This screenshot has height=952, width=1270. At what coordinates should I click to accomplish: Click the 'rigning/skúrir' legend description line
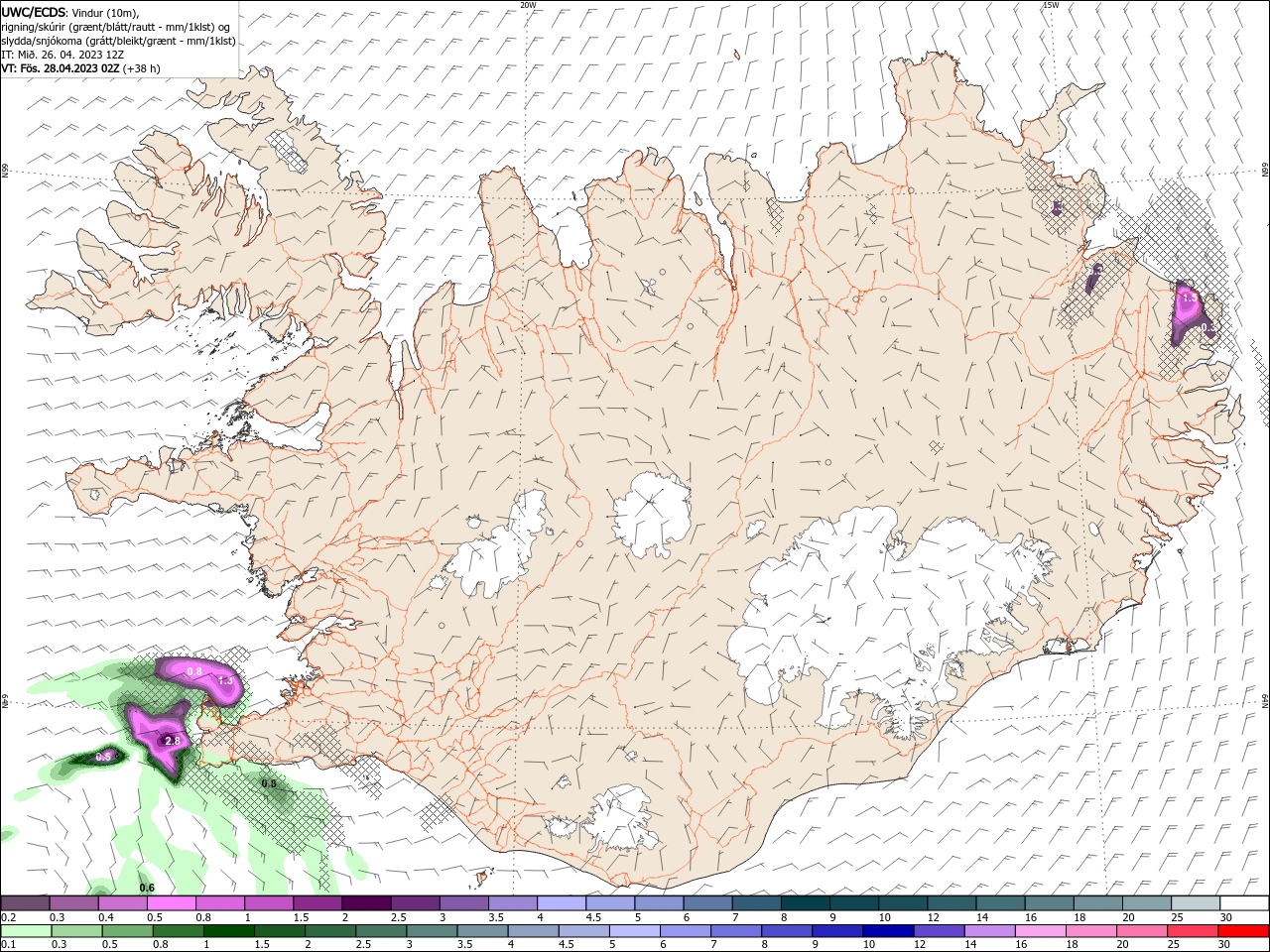pyautogui.click(x=116, y=27)
